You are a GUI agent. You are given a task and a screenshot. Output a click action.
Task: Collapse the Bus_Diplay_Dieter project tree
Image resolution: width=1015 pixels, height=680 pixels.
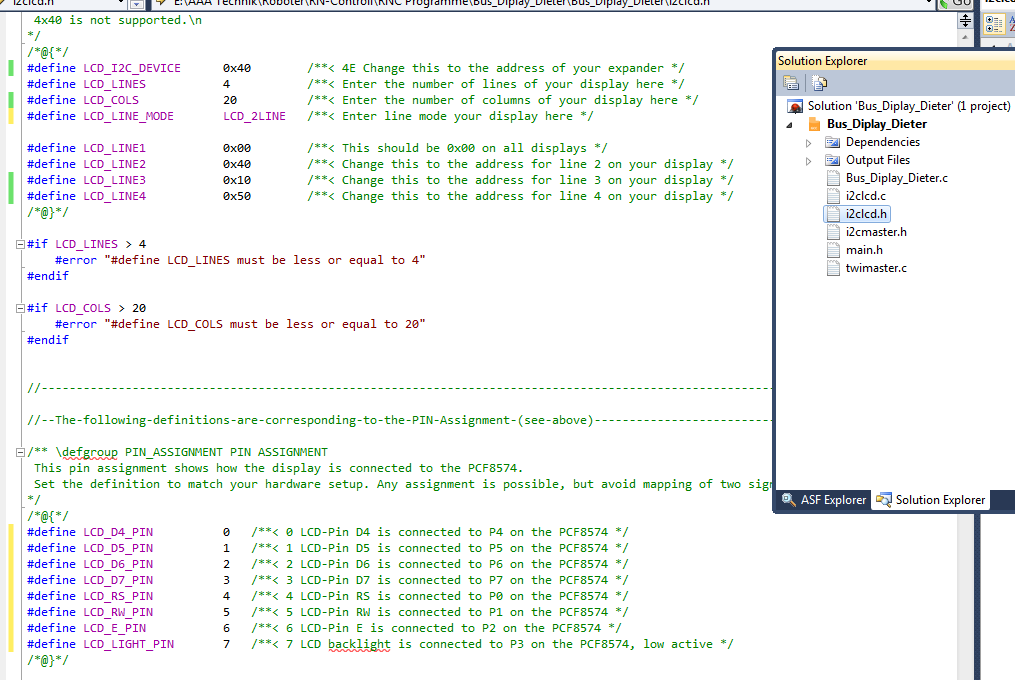coord(790,124)
